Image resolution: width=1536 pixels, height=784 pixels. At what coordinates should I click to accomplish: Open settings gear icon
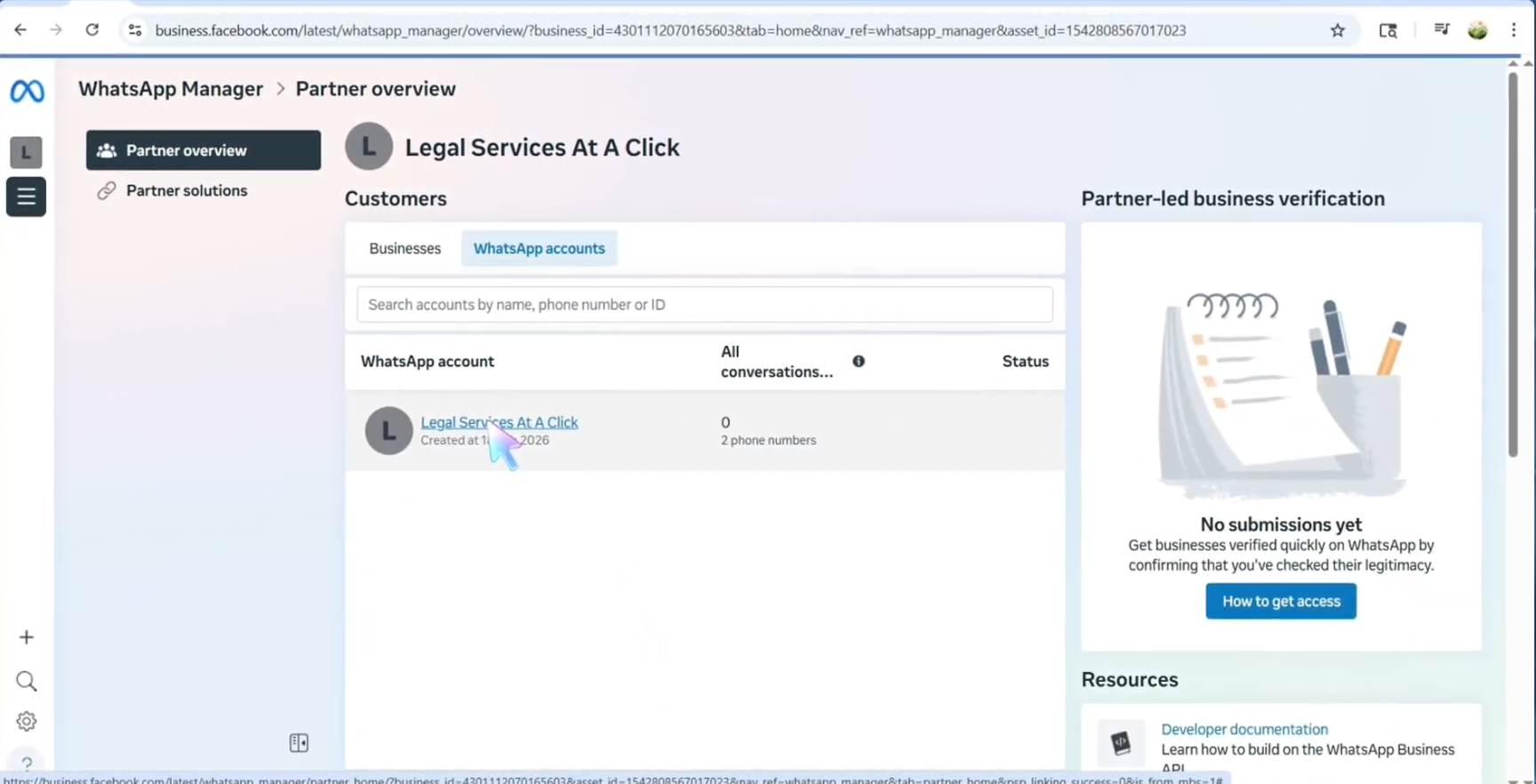point(26,721)
